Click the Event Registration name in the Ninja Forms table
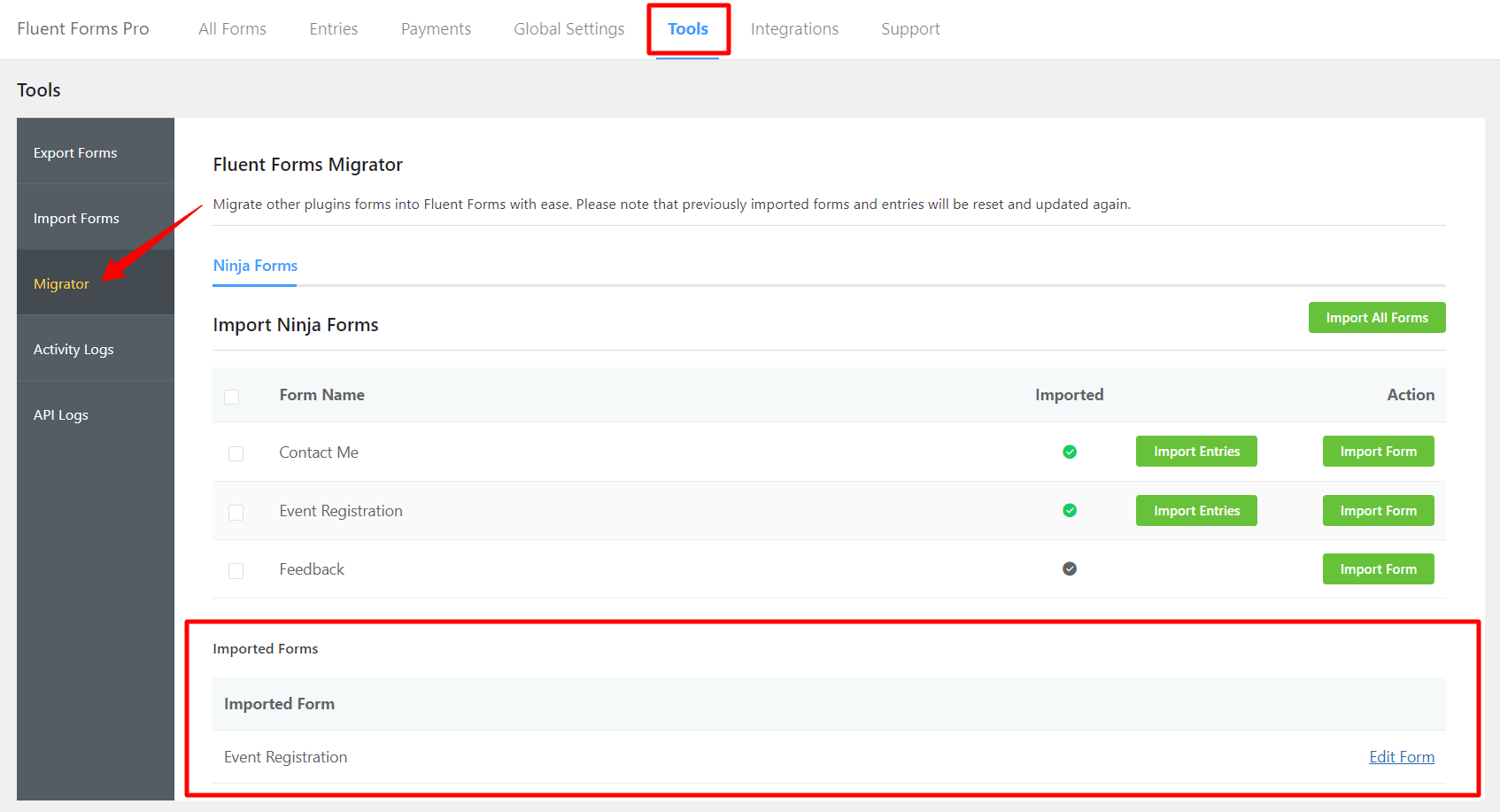1500x812 pixels. click(341, 511)
